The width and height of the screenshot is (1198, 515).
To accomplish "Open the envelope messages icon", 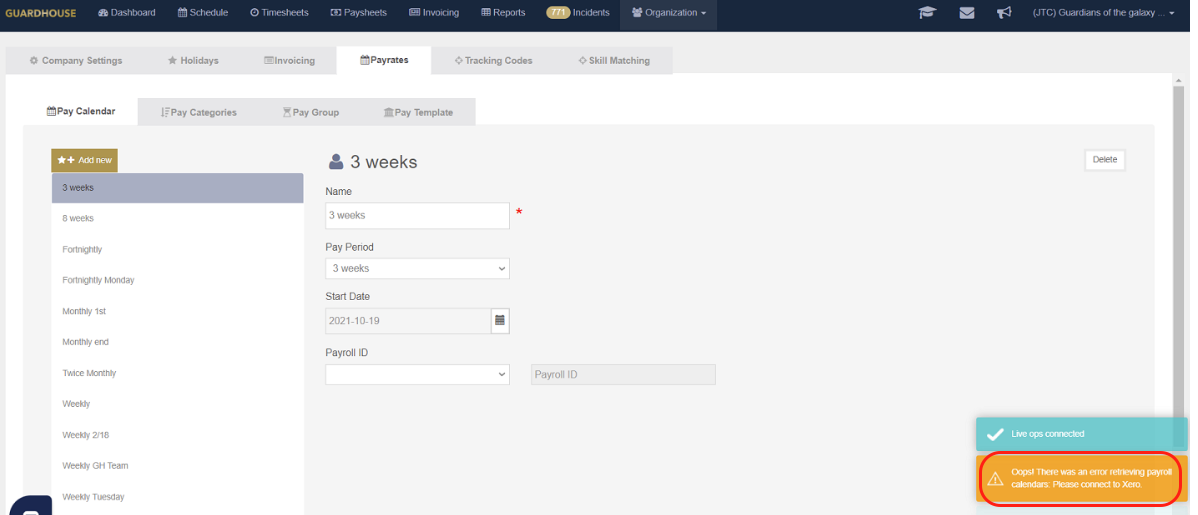I will (x=967, y=13).
